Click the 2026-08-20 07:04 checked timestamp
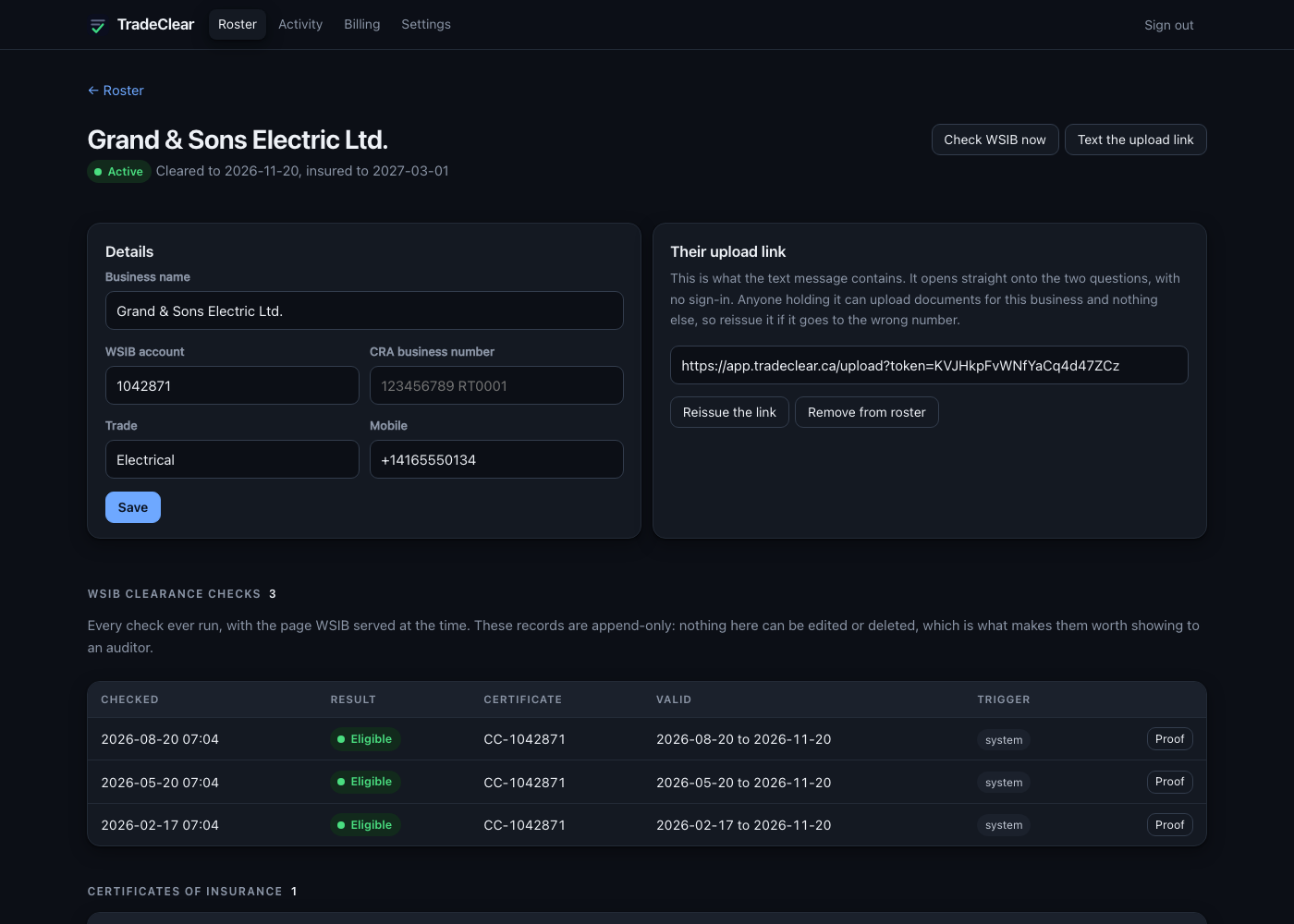 160,739
